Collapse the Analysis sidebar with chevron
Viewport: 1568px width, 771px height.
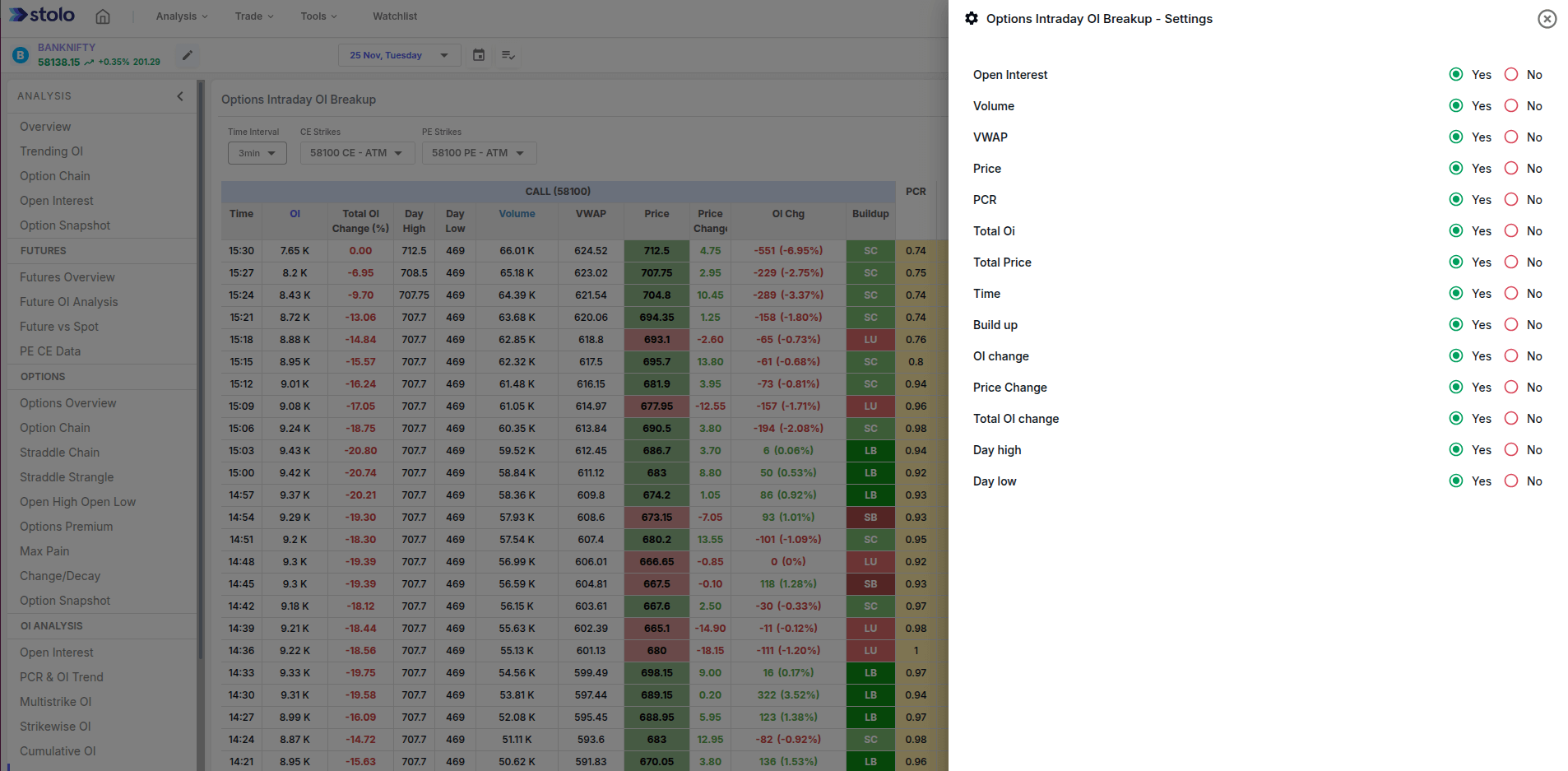coord(180,96)
